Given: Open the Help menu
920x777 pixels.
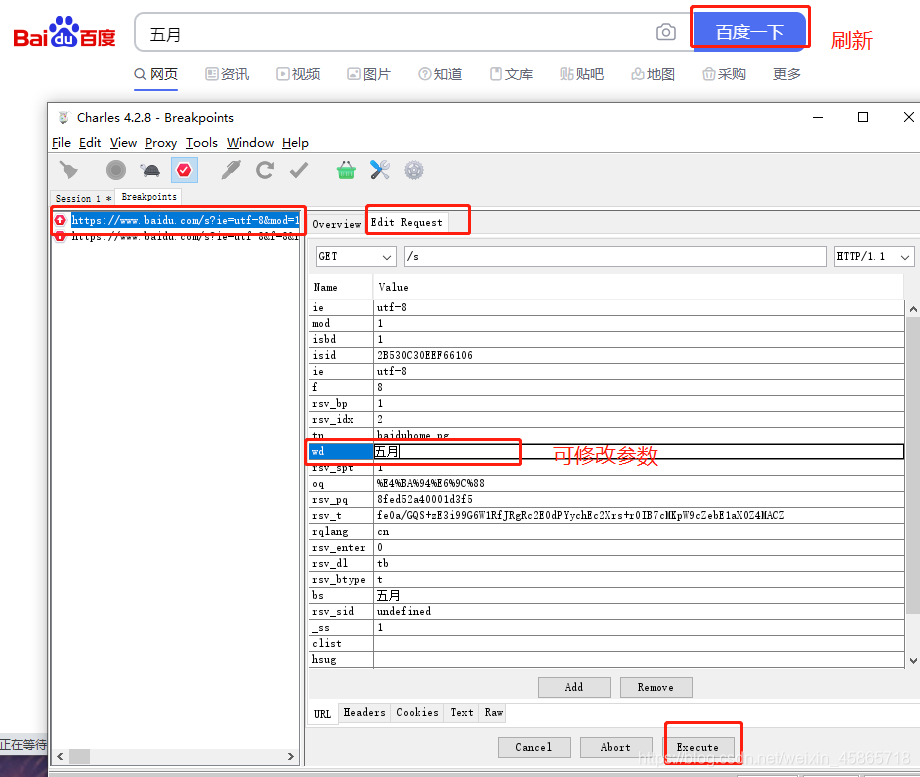Looking at the screenshot, I should 295,143.
